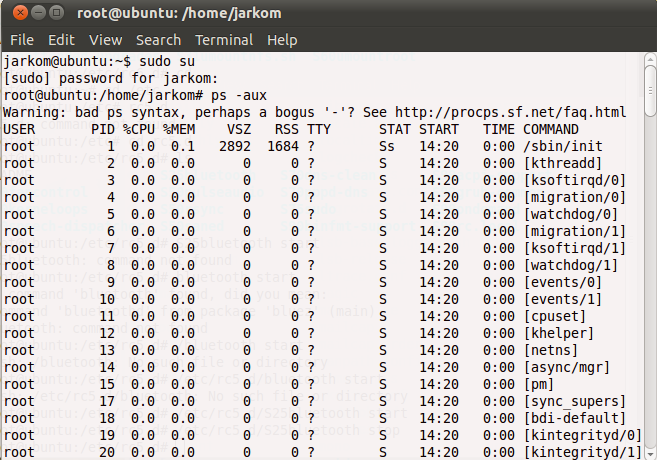Click the [migration/0] process name
Viewport: 657px width, 460px height.
[575, 197]
